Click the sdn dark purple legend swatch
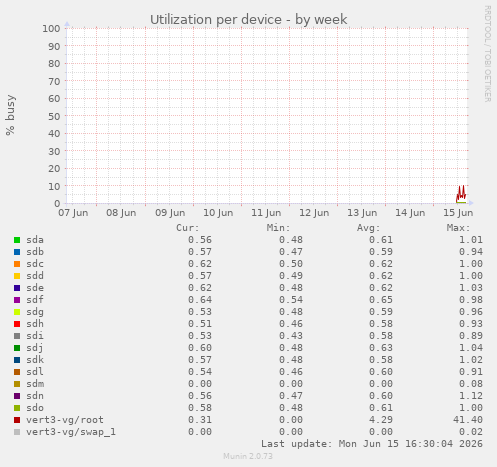 tap(17, 396)
